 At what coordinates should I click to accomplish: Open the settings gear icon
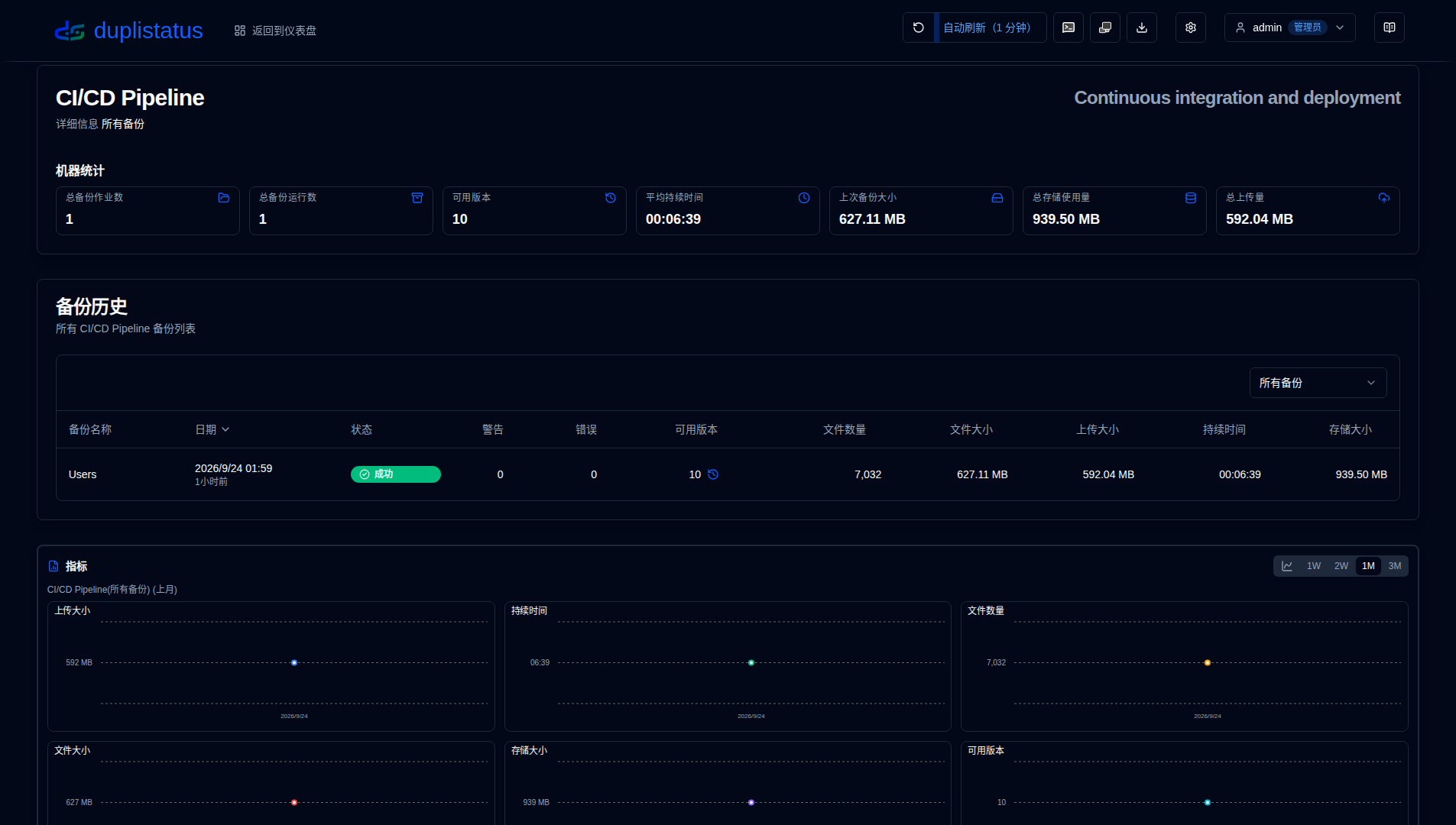tap(1191, 27)
